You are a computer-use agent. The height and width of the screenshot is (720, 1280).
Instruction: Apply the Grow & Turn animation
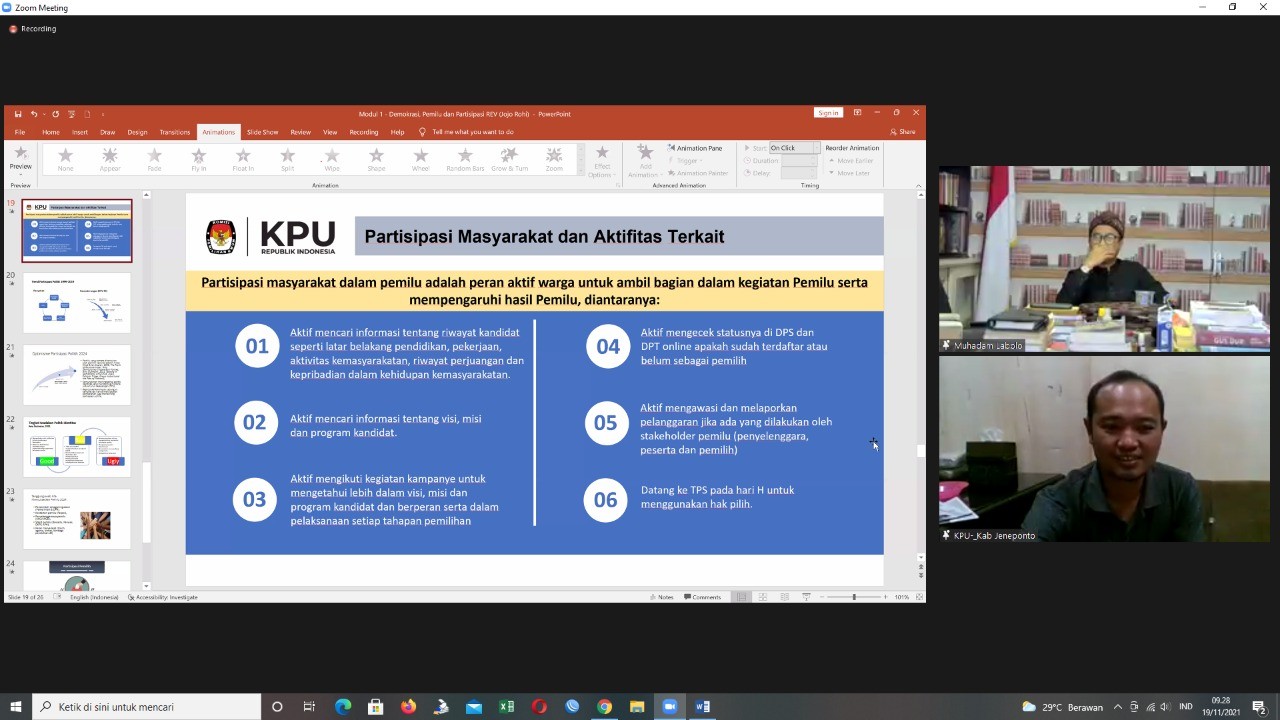[509, 158]
